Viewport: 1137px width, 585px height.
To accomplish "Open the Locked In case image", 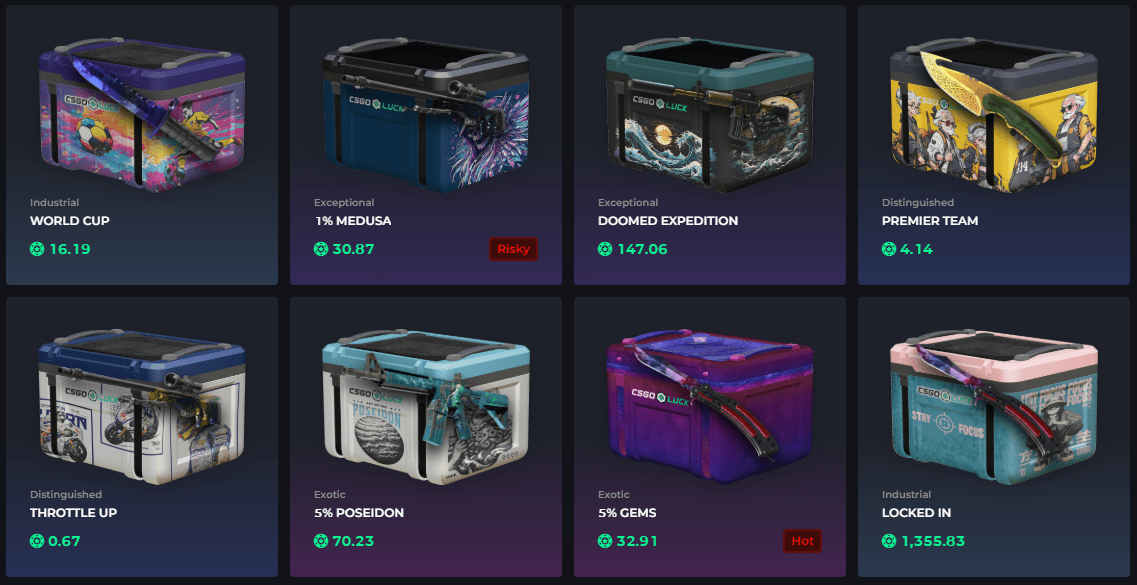I will point(994,406).
